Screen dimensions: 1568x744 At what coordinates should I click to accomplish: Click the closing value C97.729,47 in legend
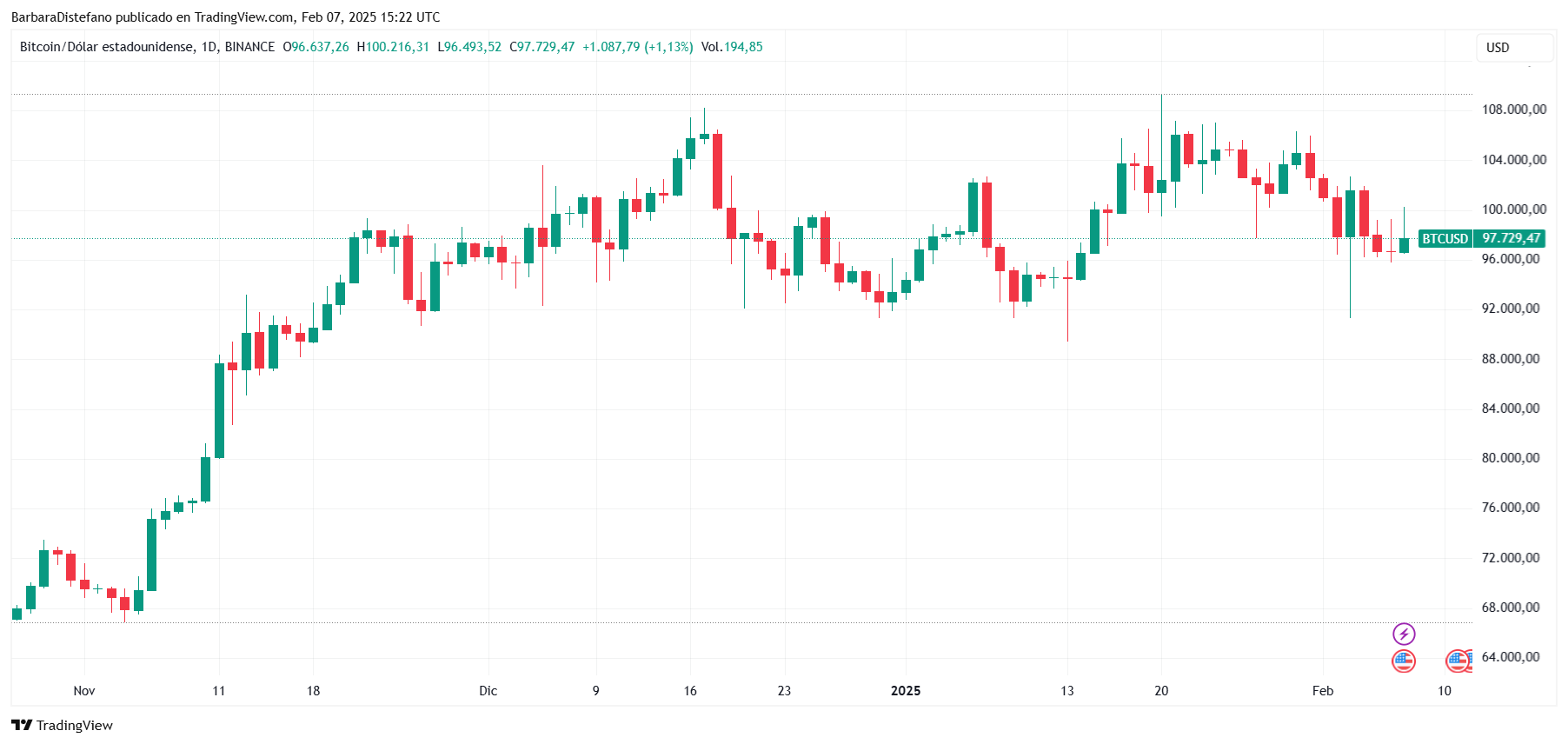tap(542, 47)
